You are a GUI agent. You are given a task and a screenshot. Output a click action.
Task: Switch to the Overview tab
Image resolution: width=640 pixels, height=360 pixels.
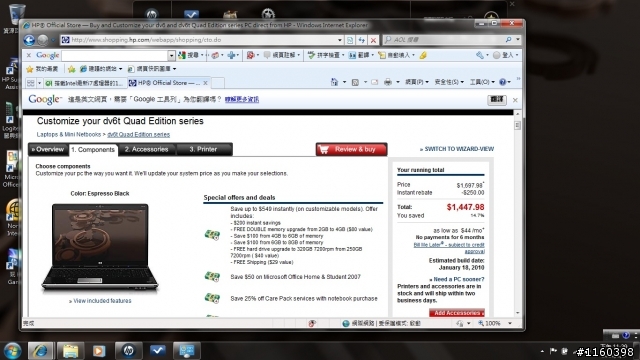pyautogui.click(x=48, y=149)
